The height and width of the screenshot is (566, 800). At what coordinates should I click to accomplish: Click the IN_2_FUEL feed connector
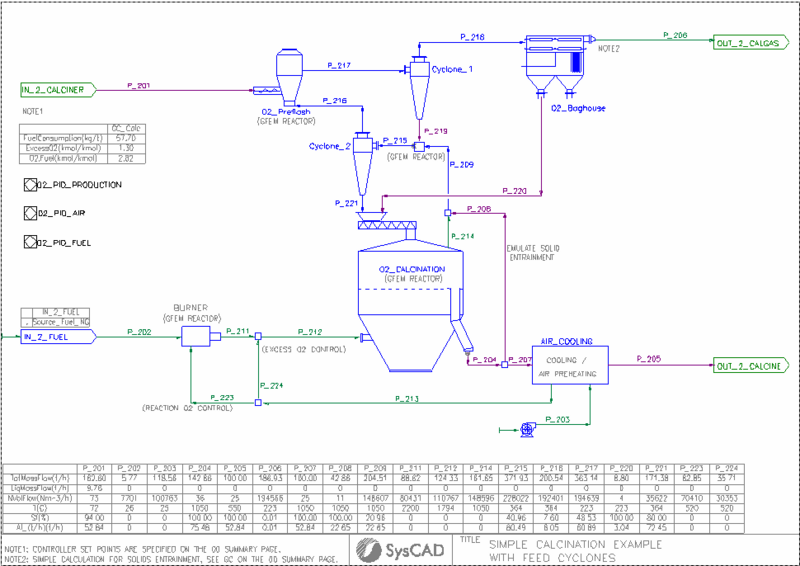[x=58, y=337]
